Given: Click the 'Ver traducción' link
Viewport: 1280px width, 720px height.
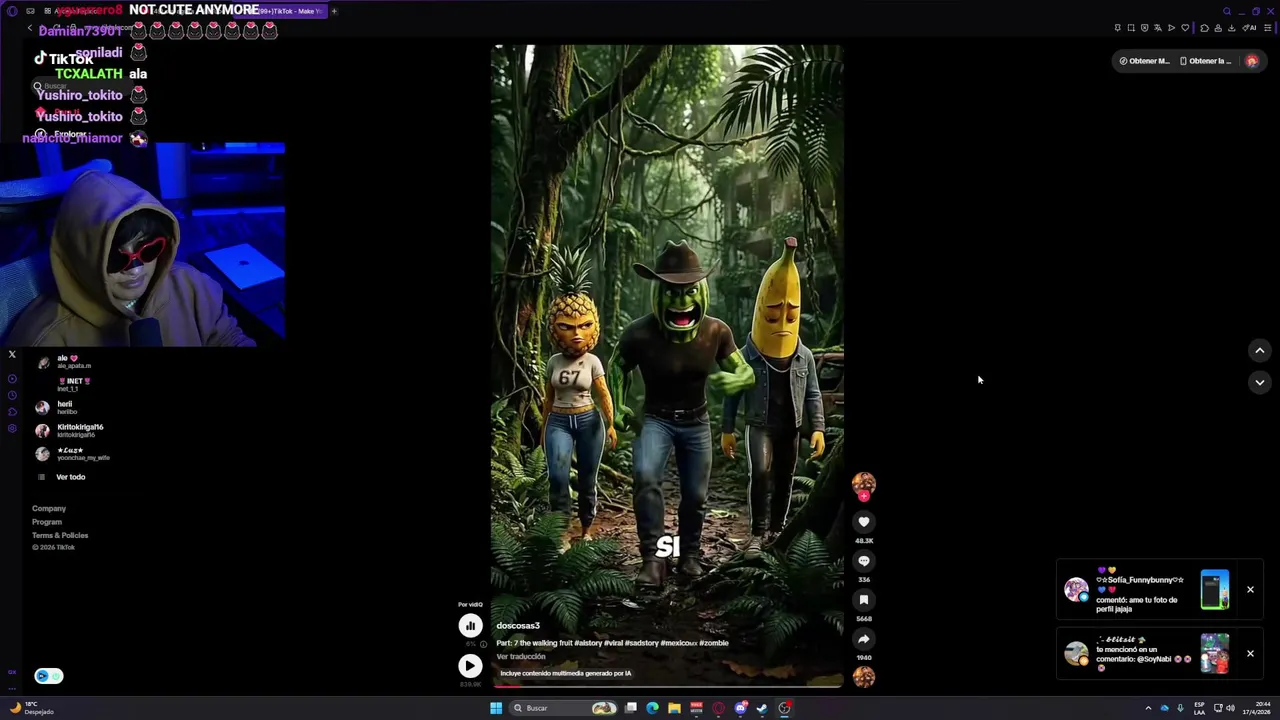Looking at the screenshot, I should pos(521,657).
